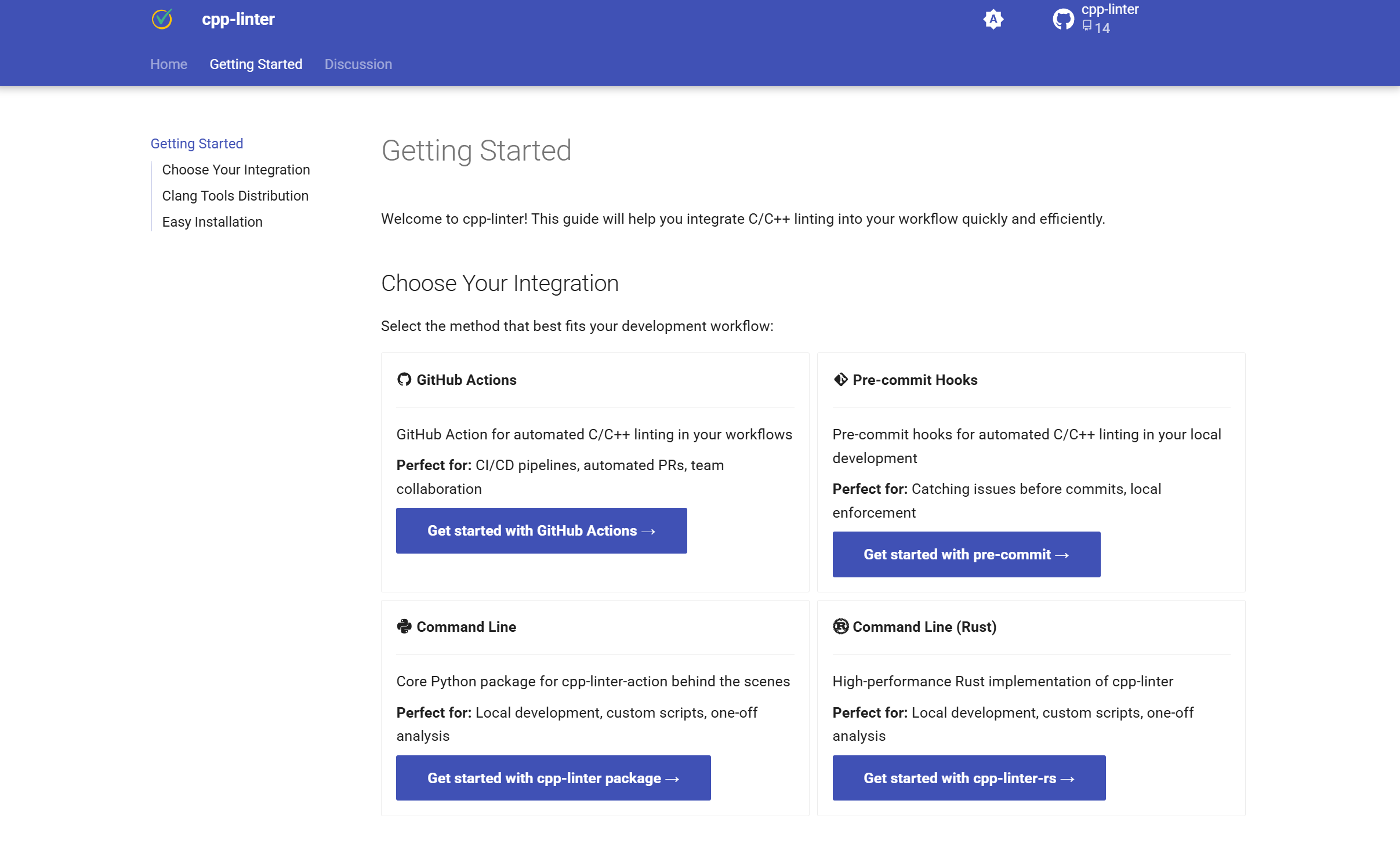Open the GitHub repository octocat icon

[x=1063, y=19]
